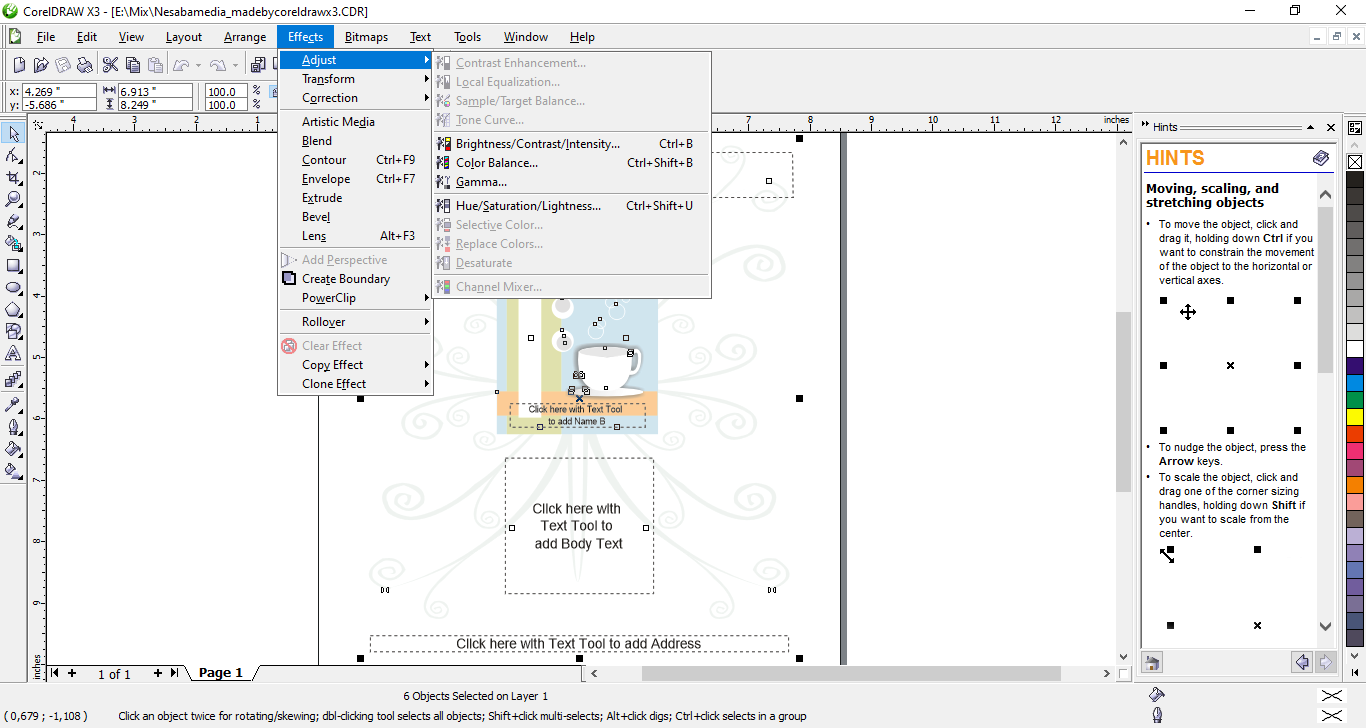
Task: Open Brightness/Contrast/Intensity dialog
Action: (537, 144)
